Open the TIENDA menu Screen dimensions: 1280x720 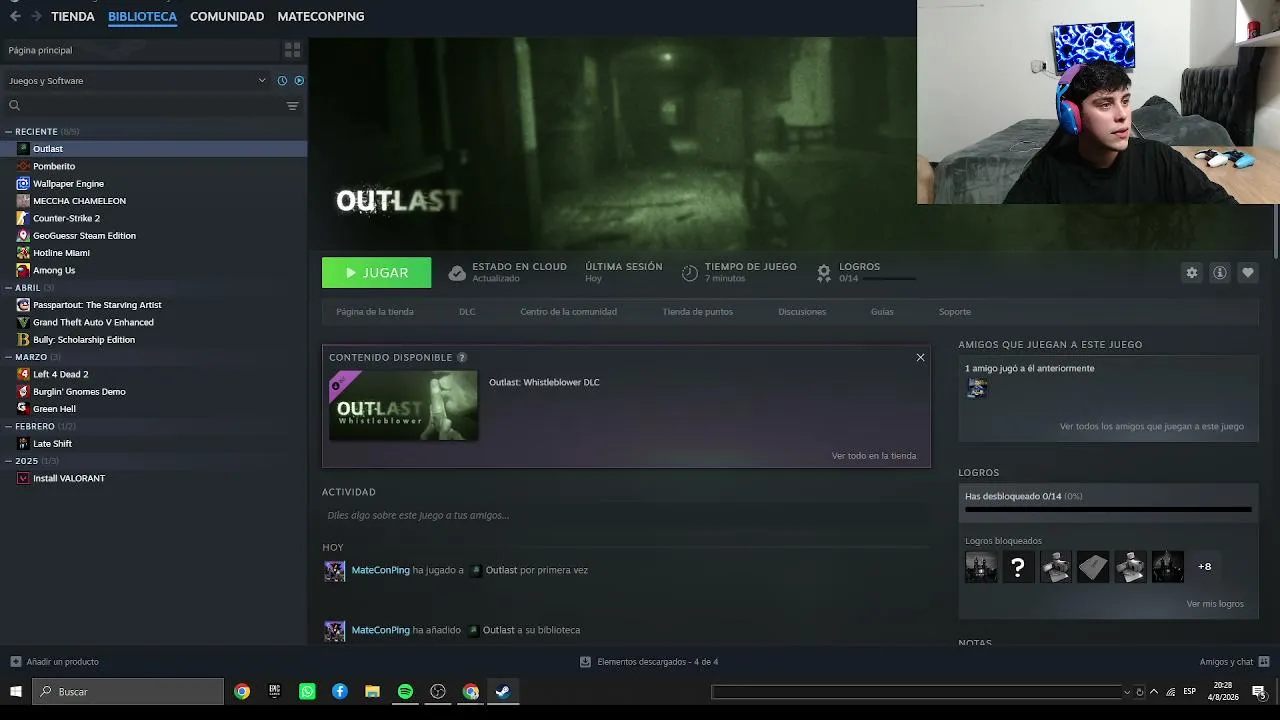(73, 16)
